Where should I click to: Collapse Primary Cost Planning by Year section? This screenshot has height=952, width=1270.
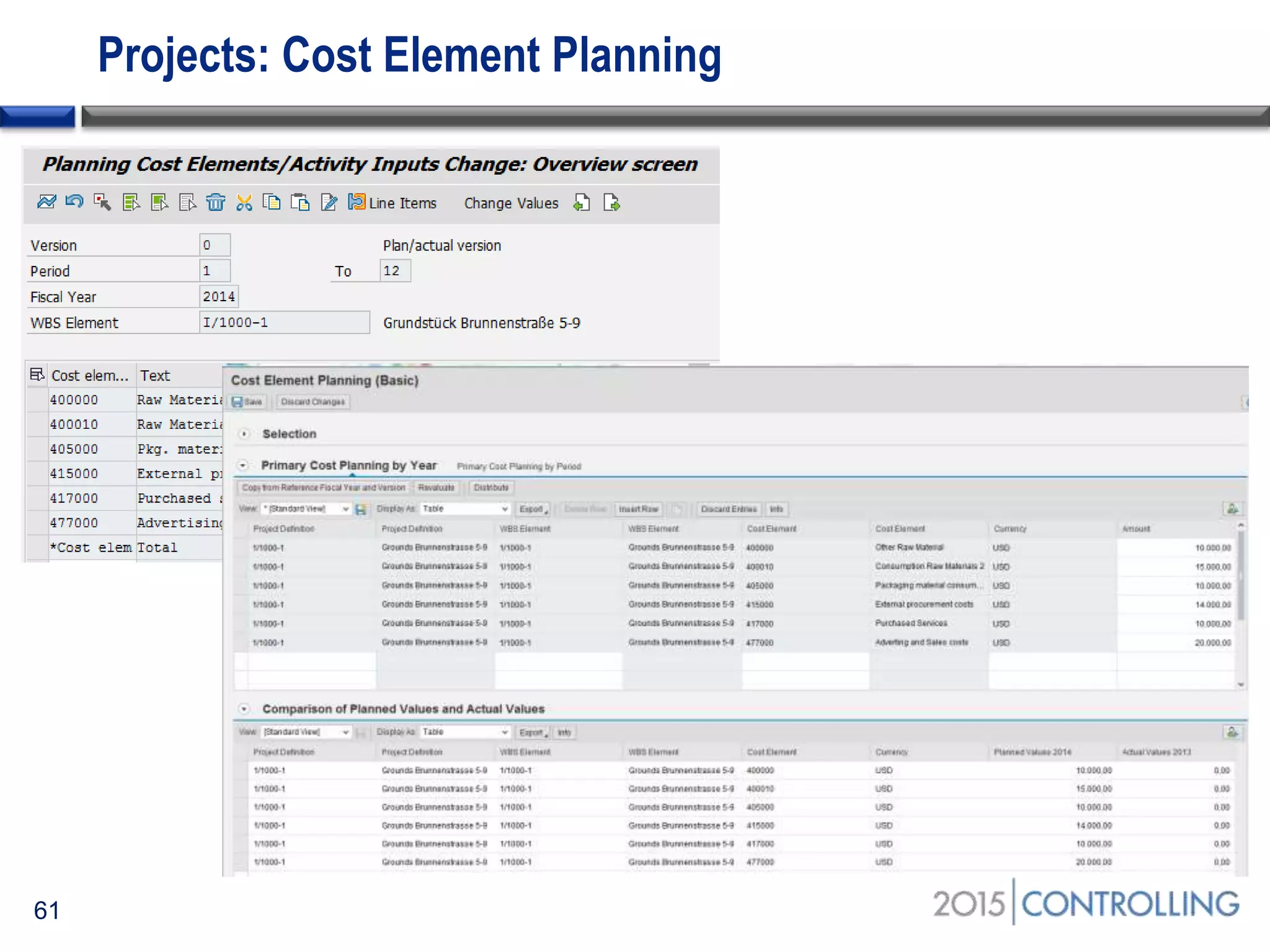[243, 465]
